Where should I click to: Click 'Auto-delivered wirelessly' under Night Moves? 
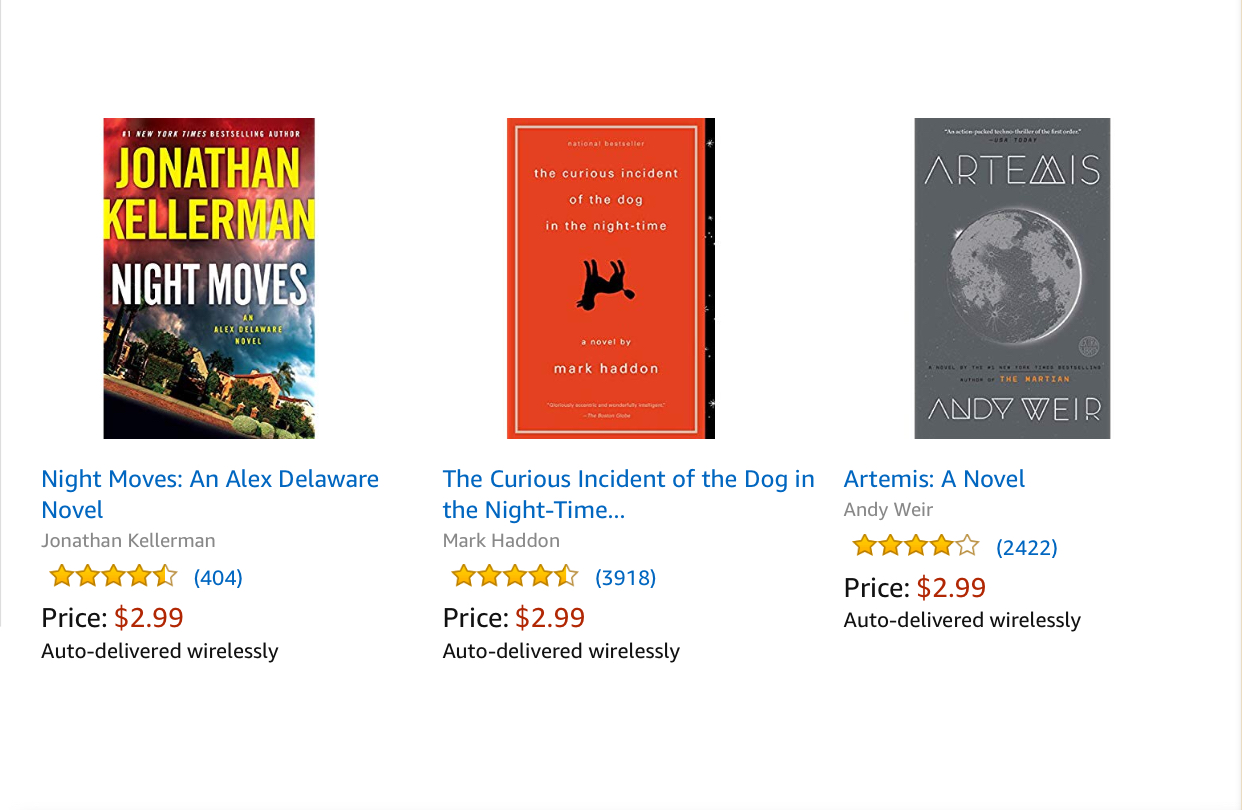pos(160,651)
